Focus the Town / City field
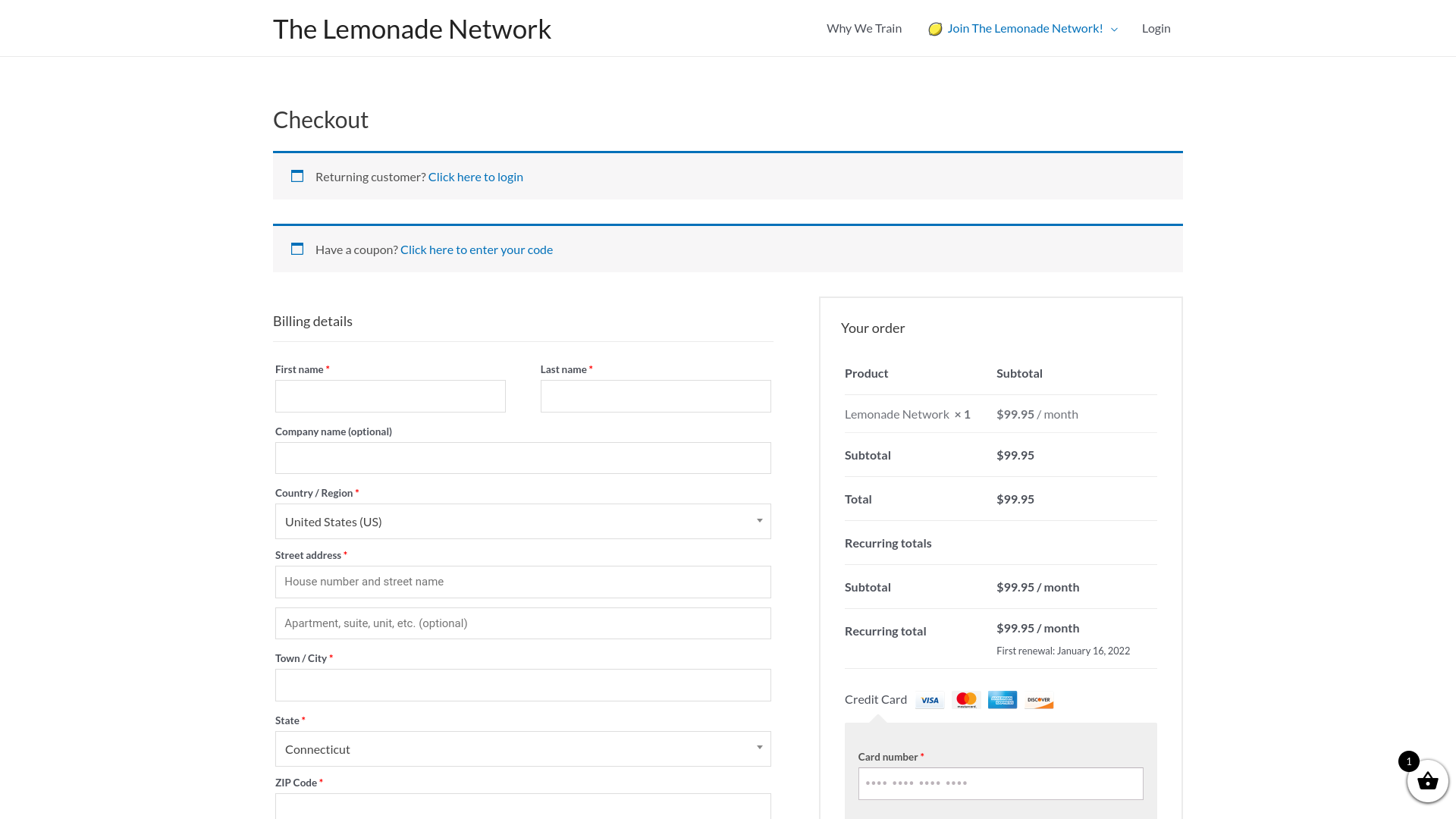The width and height of the screenshot is (1456, 819). pyautogui.click(x=523, y=686)
